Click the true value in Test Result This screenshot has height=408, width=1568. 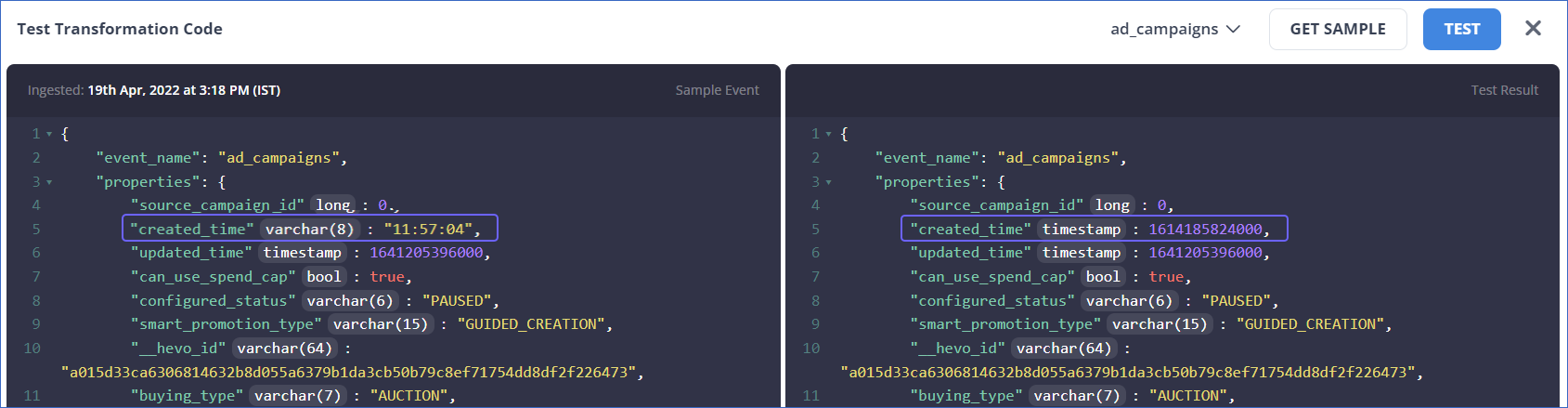(1166, 277)
